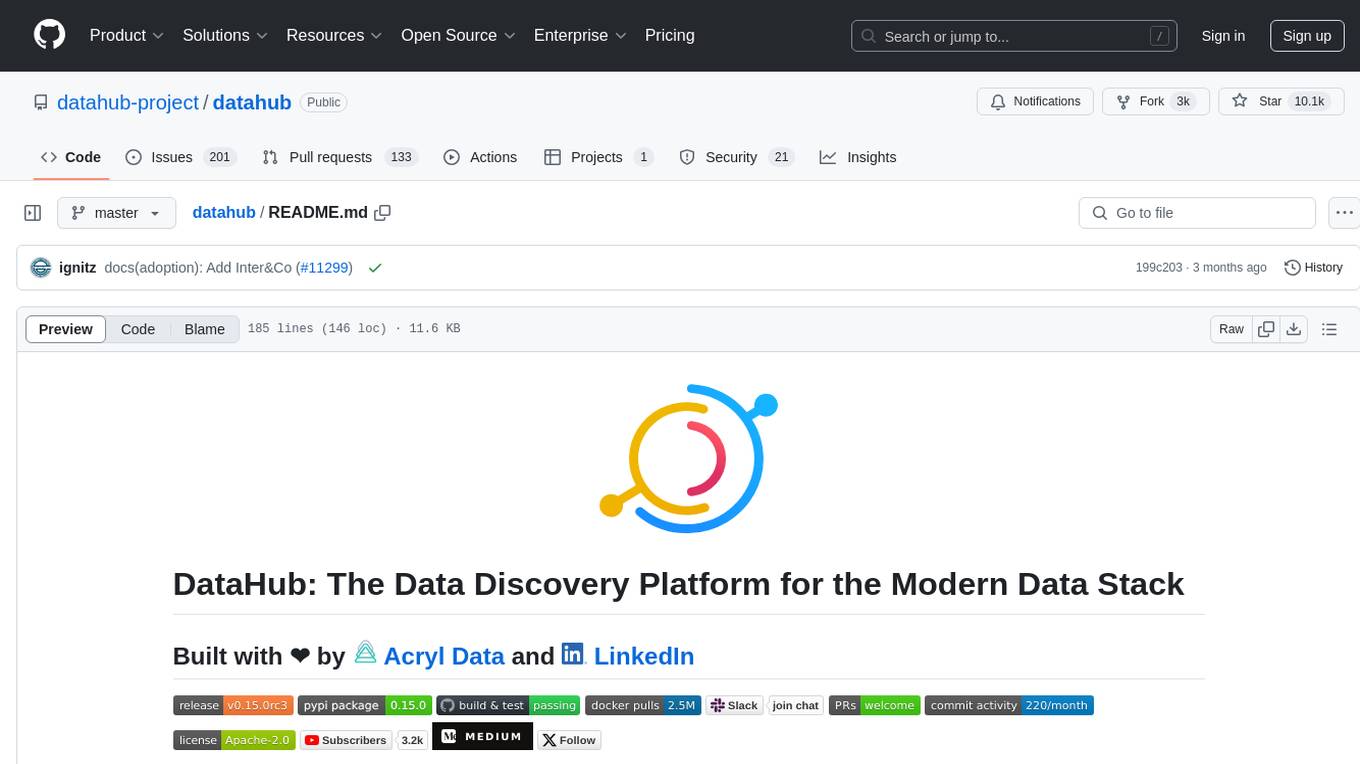Select the Code view
Image resolution: width=1360 pixels, height=764 pixels.
138,329
